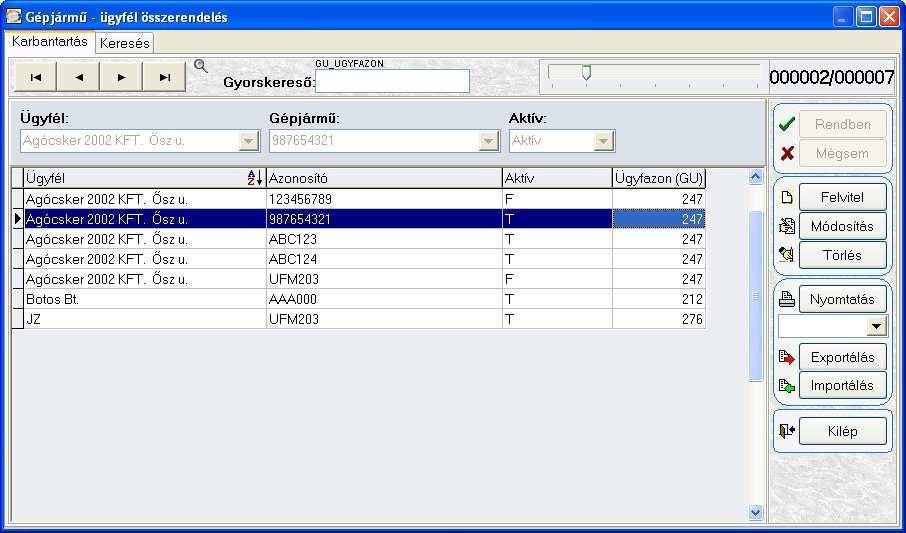
Task: Select the Karbantartás tab
Action: point(50,42)
